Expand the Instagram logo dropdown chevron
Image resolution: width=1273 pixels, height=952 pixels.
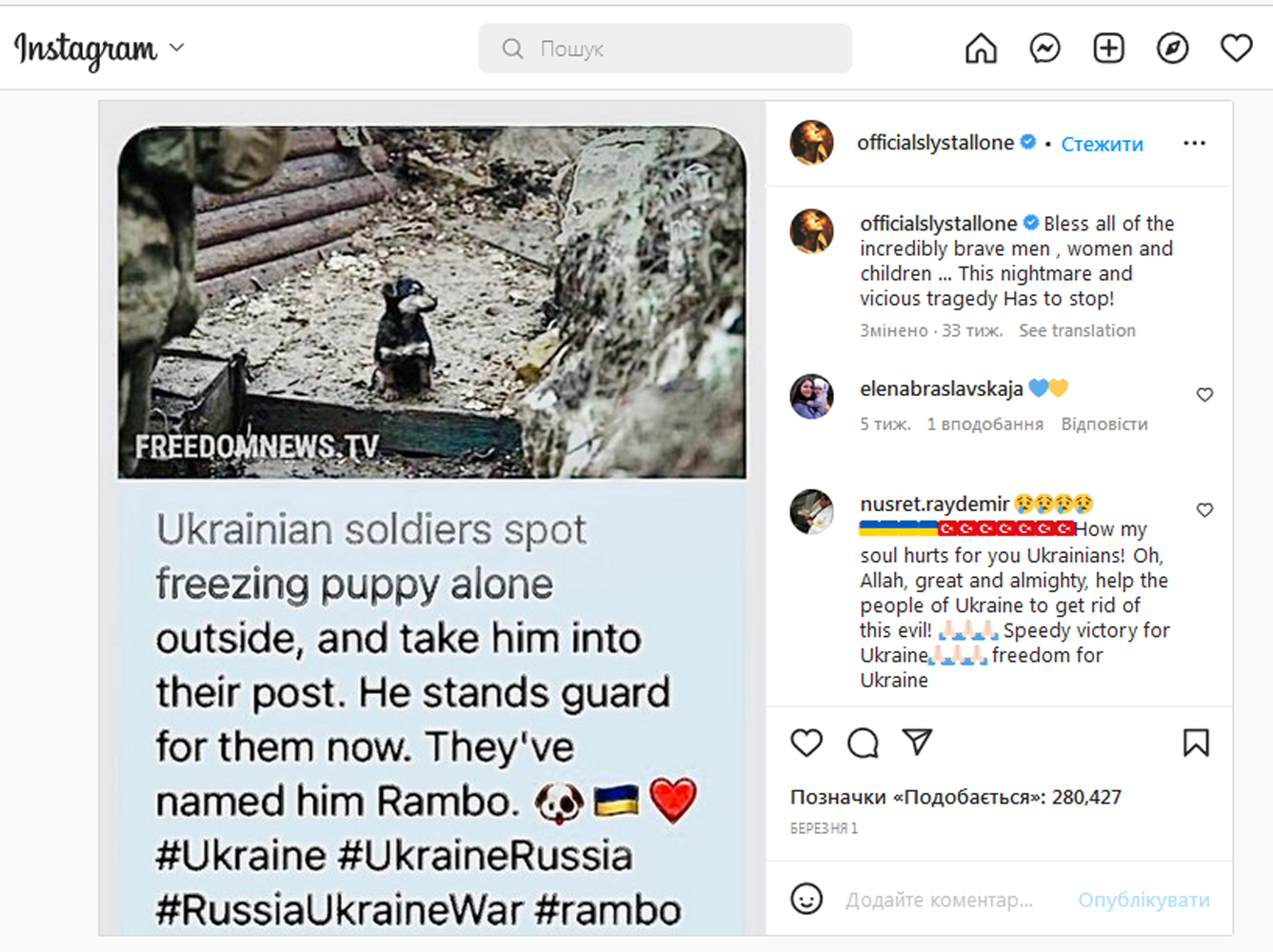pos(176,48)
